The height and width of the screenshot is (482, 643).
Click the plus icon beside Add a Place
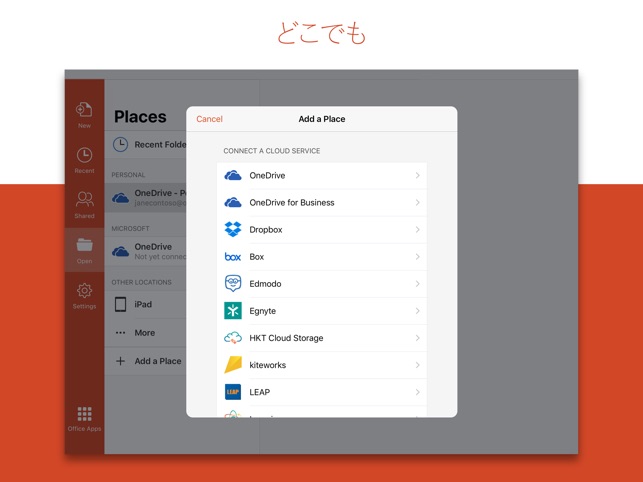pyautogui.click(x=120, y=361)
